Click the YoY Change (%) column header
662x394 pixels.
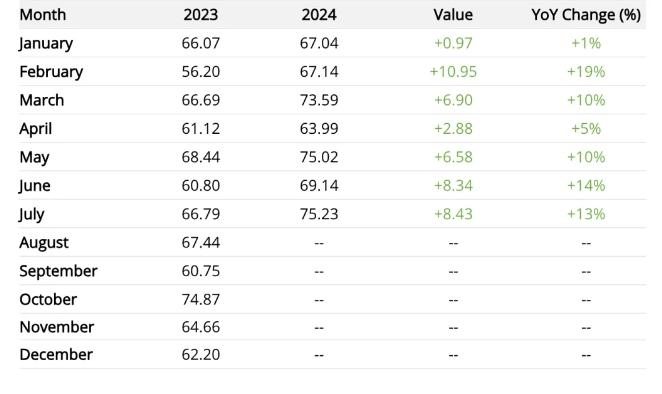click(586, 15)
